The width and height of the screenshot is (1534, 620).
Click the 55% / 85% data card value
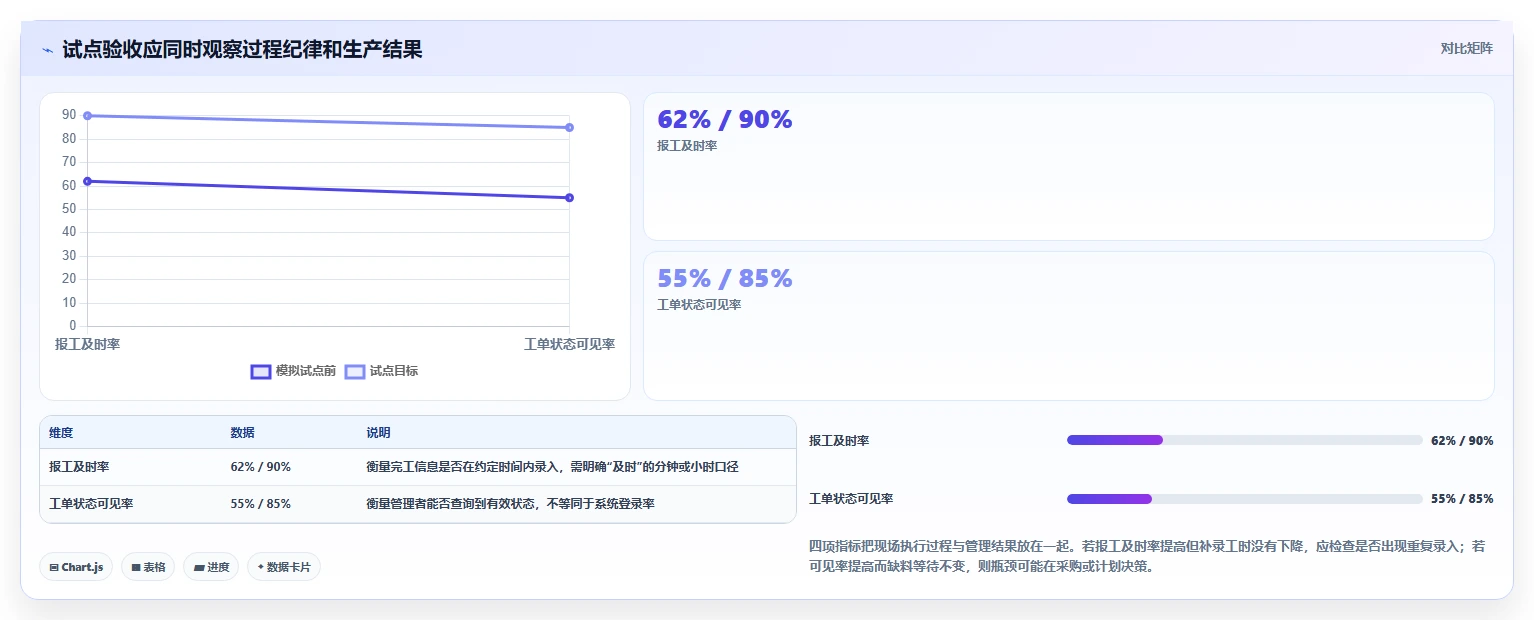[x=724, y=278]
